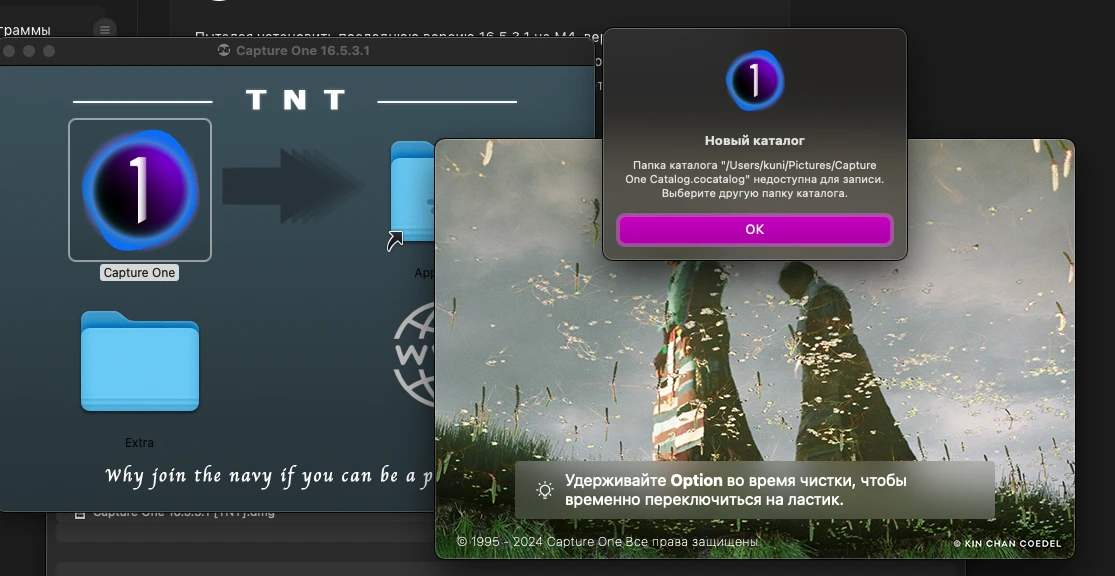Confirm the Новый каталог dialog with OK
1115x576 pixels.
pyautogui.click(x=754, y=230)
